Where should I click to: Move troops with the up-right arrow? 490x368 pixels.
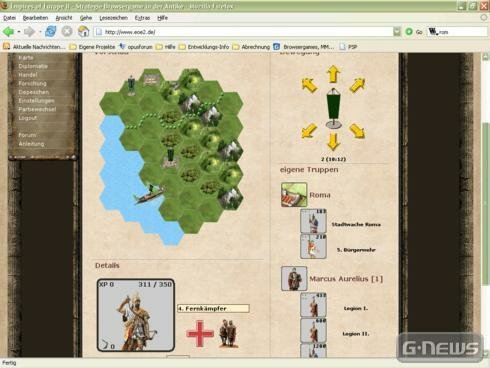(357, 85)
